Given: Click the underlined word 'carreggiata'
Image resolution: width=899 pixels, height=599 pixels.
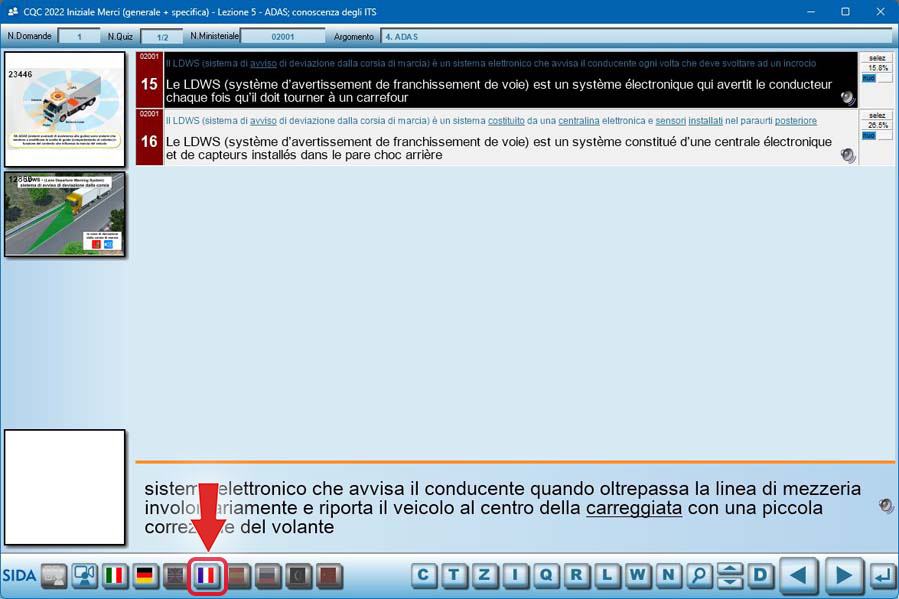Looking at the screenshot, I should (633, 508).
